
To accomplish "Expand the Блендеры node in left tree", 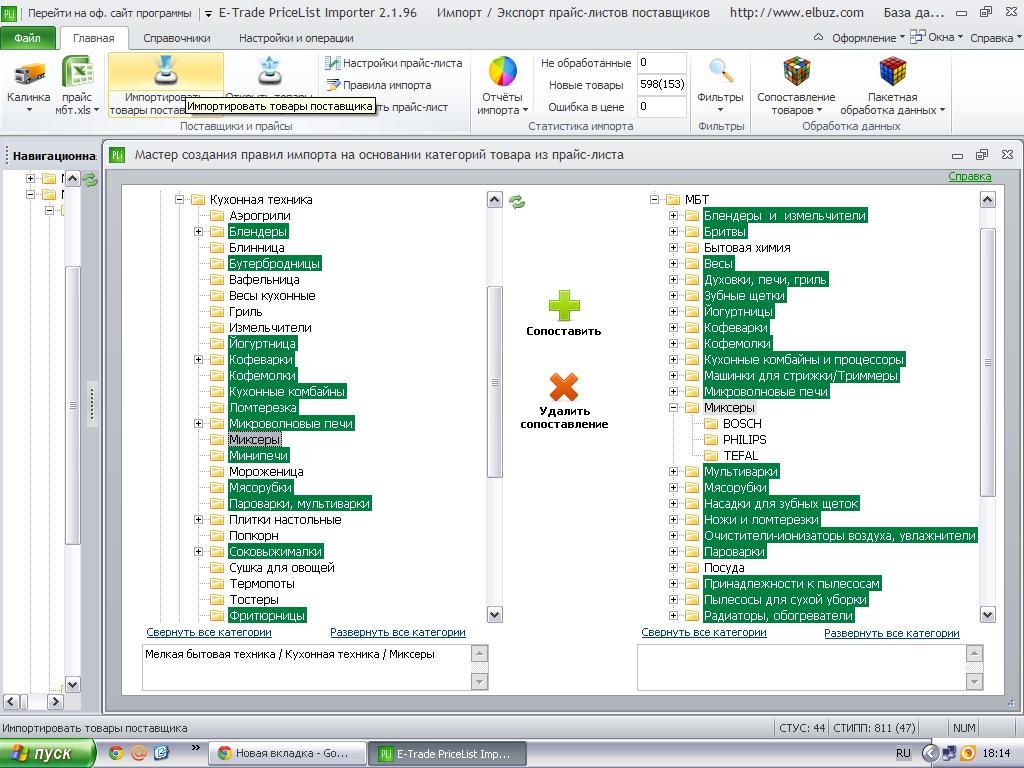I will point(199,232).
